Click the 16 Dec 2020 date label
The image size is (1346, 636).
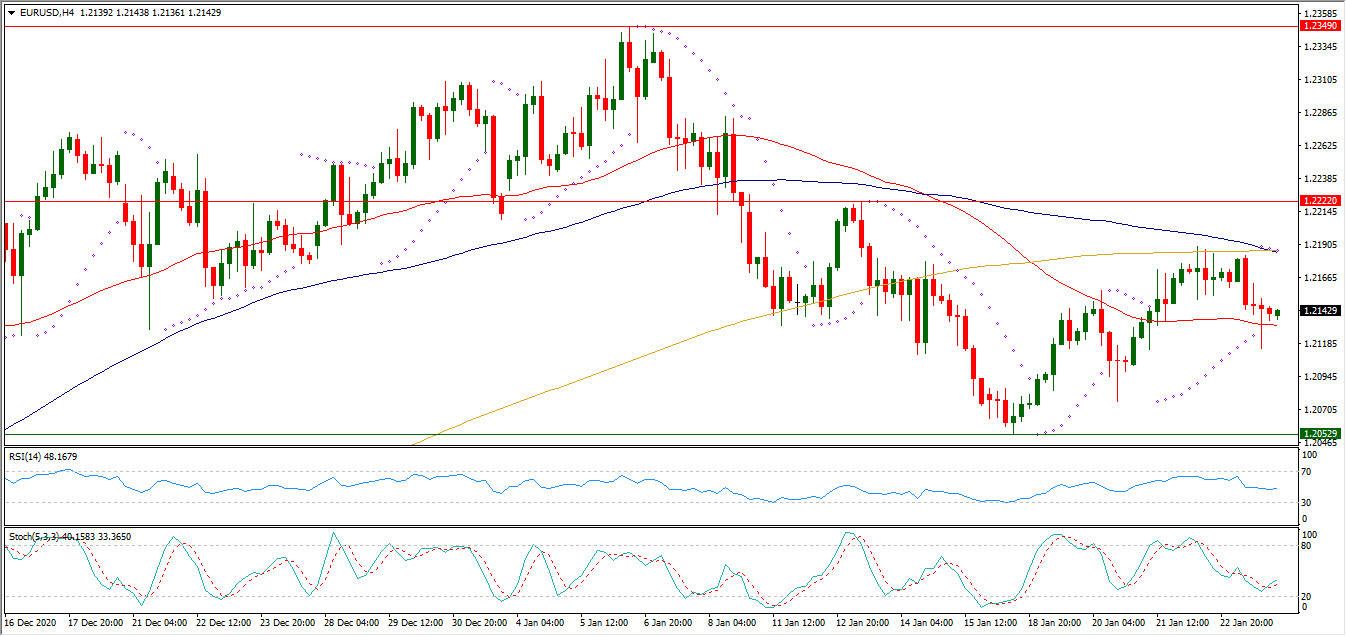click(x=33, y=623)
